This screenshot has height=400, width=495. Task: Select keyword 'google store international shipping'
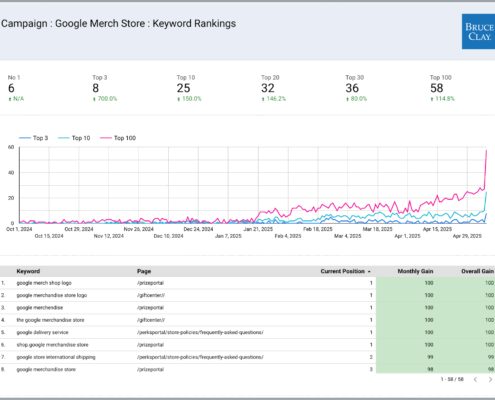point(56,357)
